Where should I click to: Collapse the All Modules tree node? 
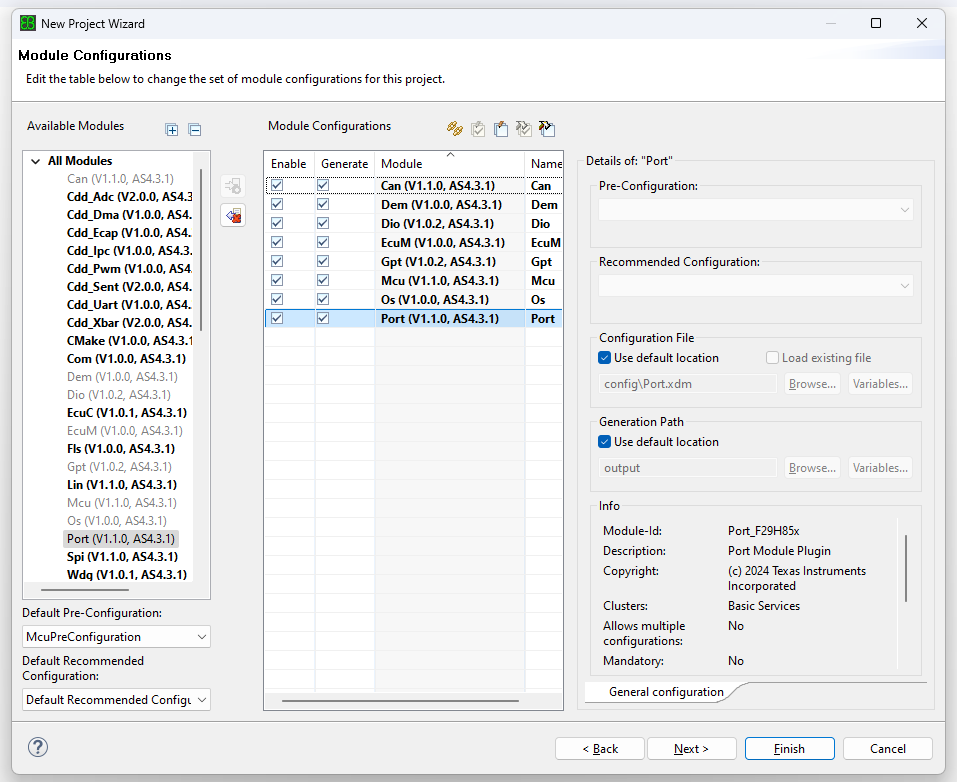36,161
